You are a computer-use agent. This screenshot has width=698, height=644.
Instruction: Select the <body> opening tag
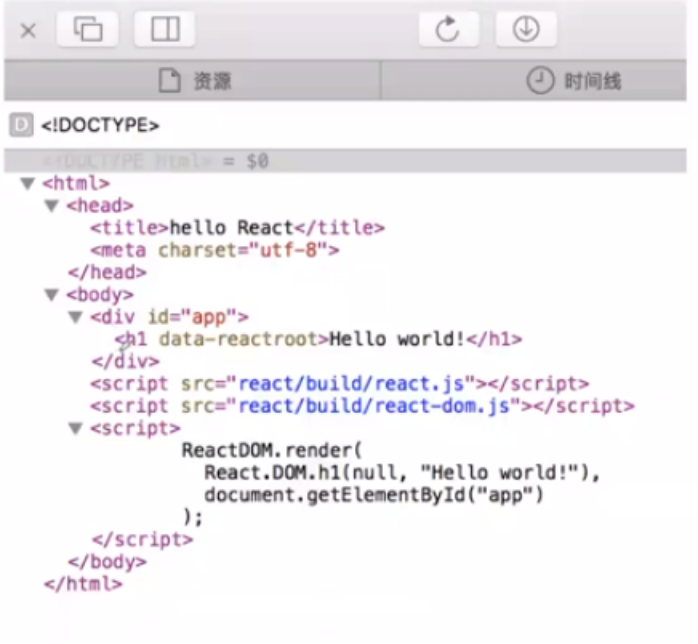100,295
